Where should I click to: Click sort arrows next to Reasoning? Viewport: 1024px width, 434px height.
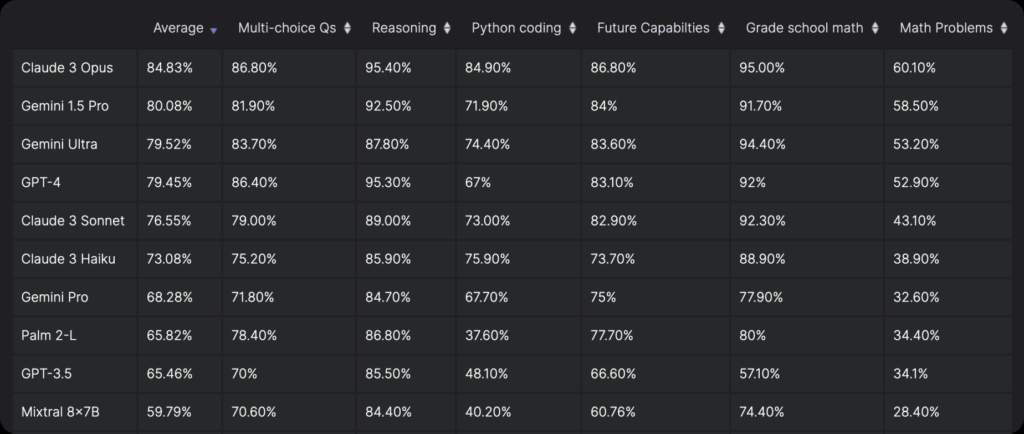[x=447, y=29]
